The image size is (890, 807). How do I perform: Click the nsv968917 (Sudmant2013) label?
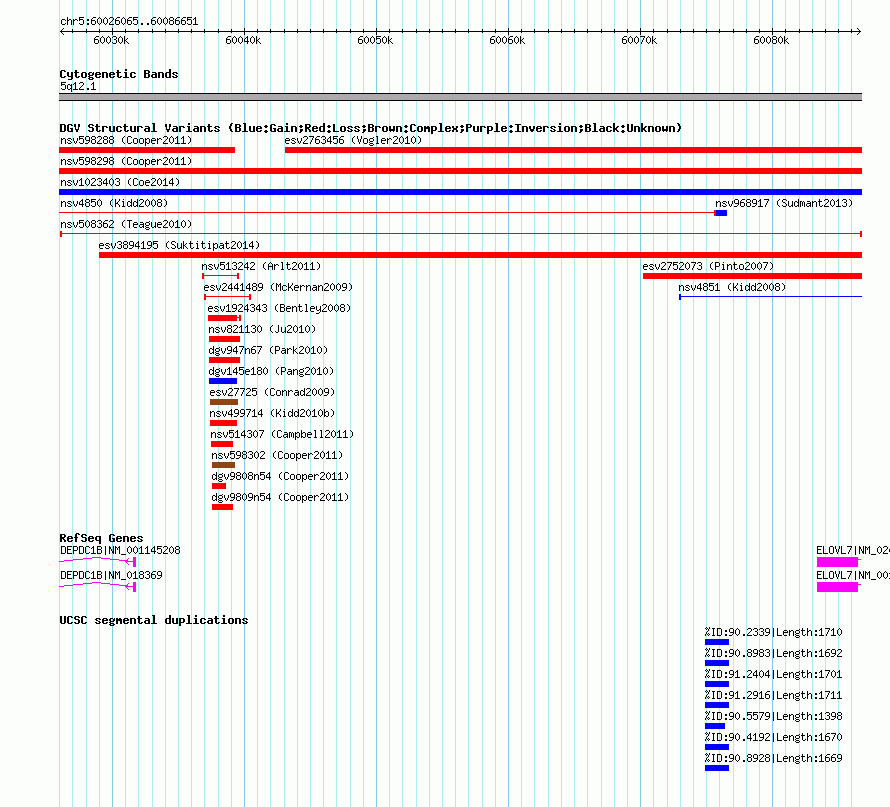click(x=784, y=203)
